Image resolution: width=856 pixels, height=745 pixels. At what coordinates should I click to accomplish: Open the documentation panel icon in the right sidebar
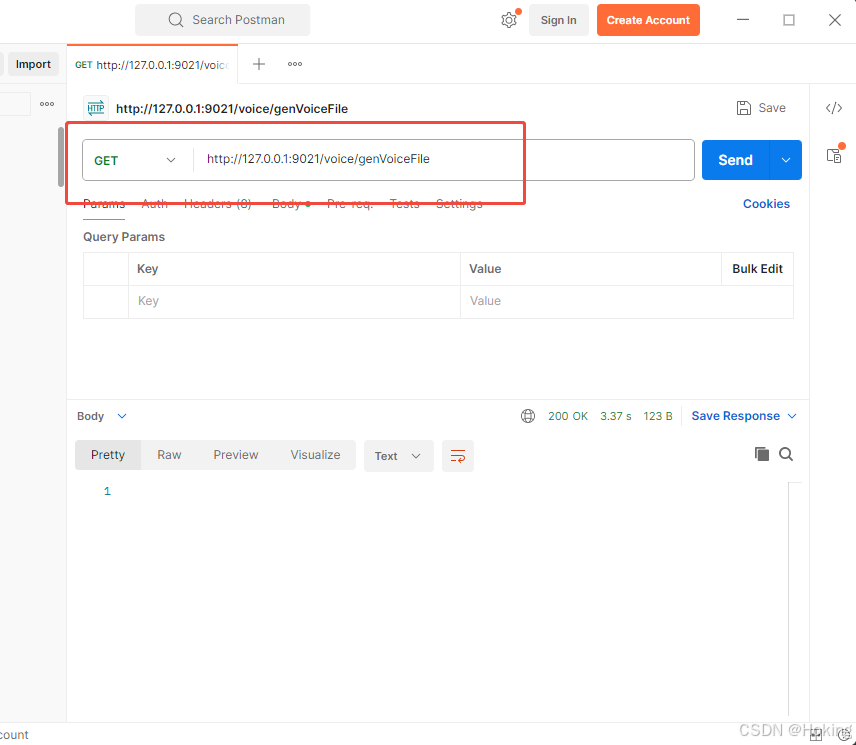click(834, 156)
